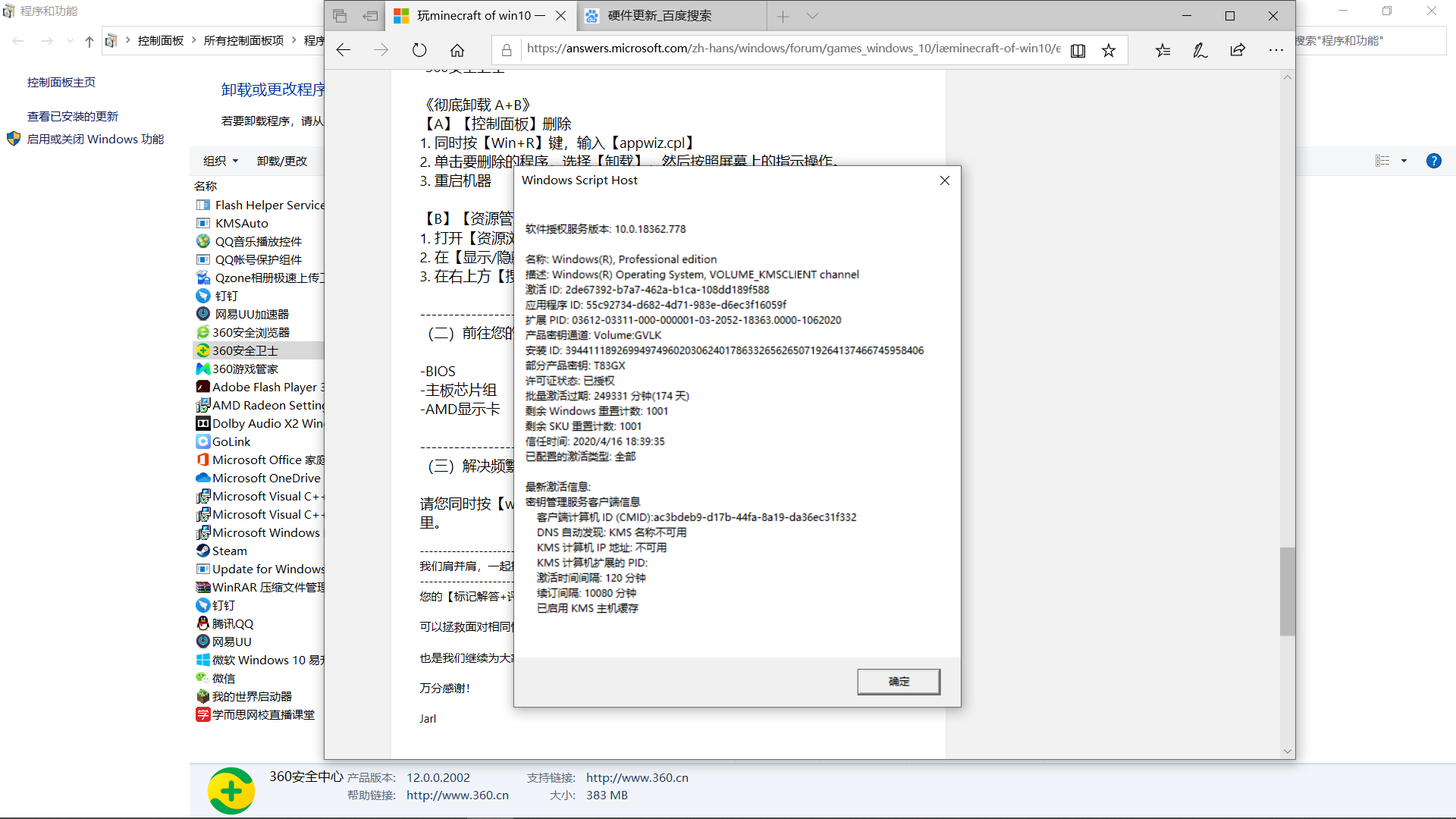Open Edge settings and more menu
The height and width of the screenshot is (819, 1456).
click(1276, 50)
